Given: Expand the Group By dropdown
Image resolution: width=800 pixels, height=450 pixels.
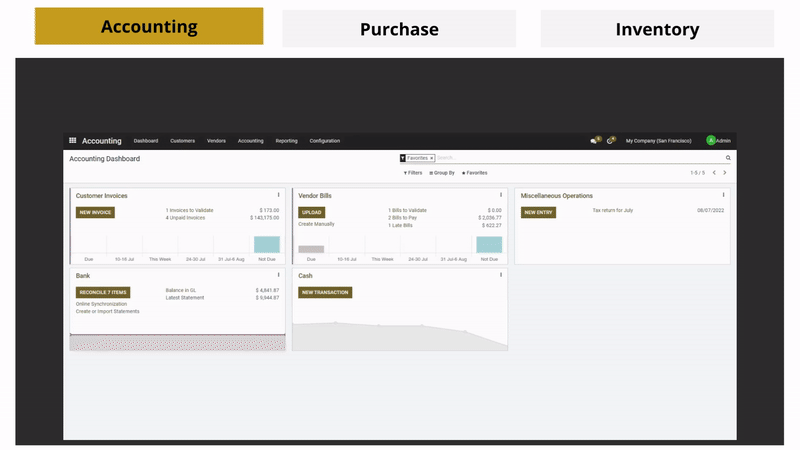Looking at the screenshot, I should (x=442, y=173).
